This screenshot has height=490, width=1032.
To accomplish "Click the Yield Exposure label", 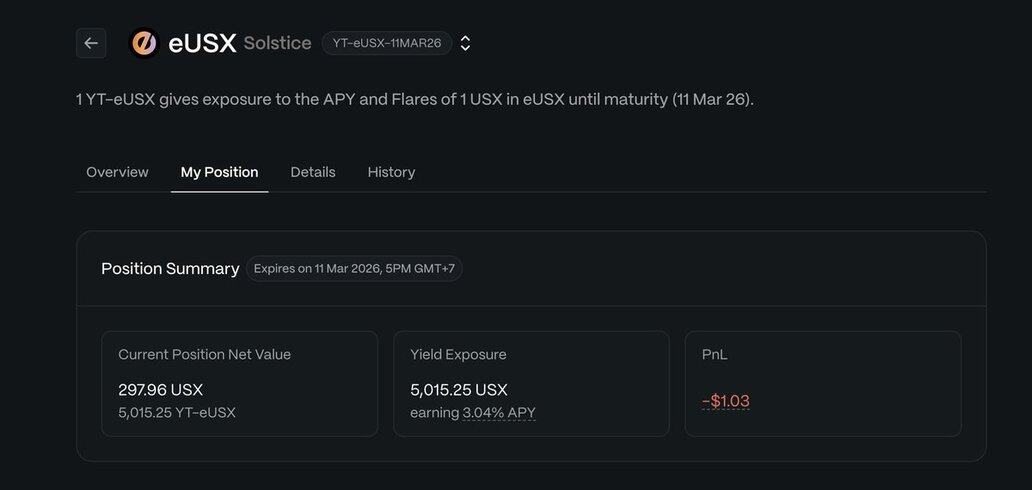I will click(458, 354).
